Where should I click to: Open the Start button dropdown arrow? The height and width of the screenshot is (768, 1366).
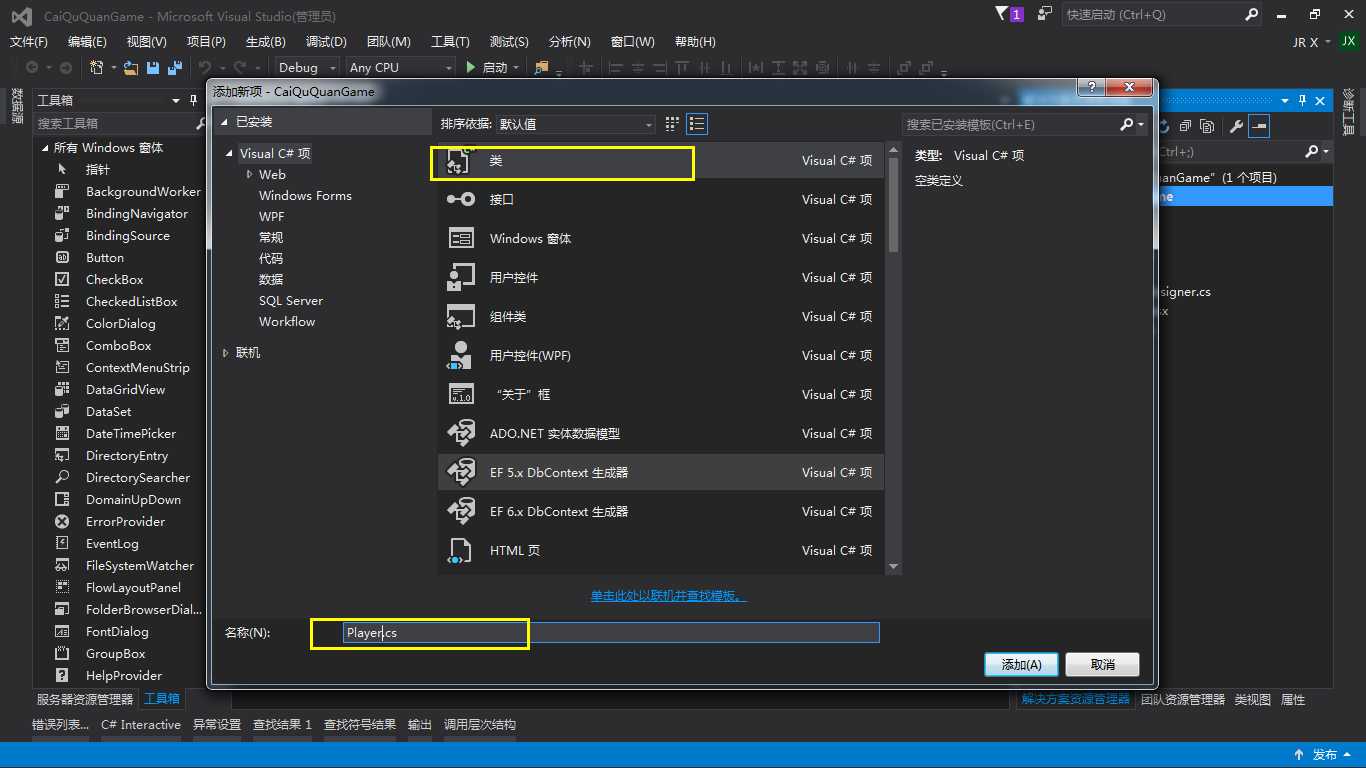[516, 67]
